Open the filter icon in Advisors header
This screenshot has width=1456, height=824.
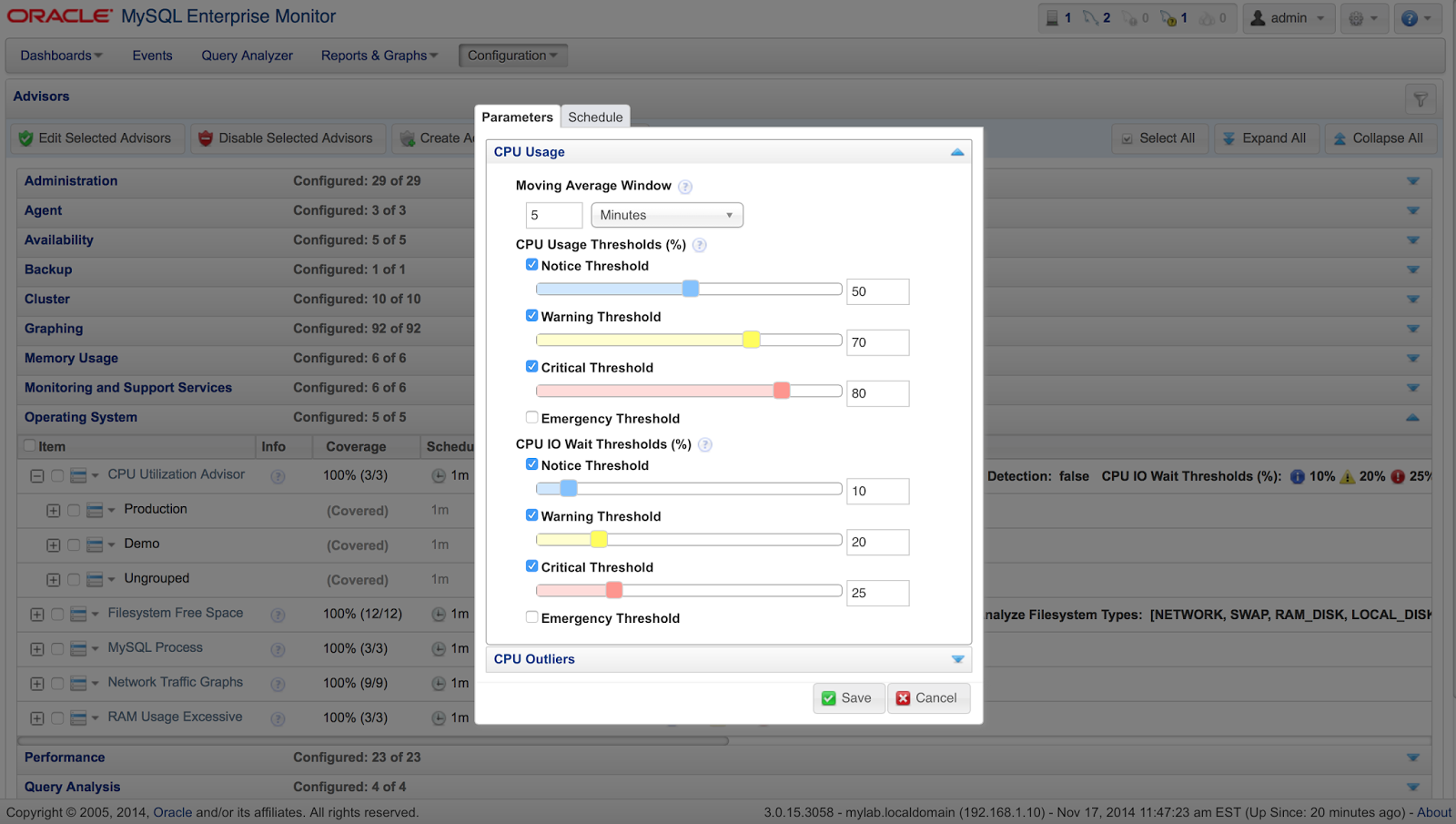[1421, 98]
